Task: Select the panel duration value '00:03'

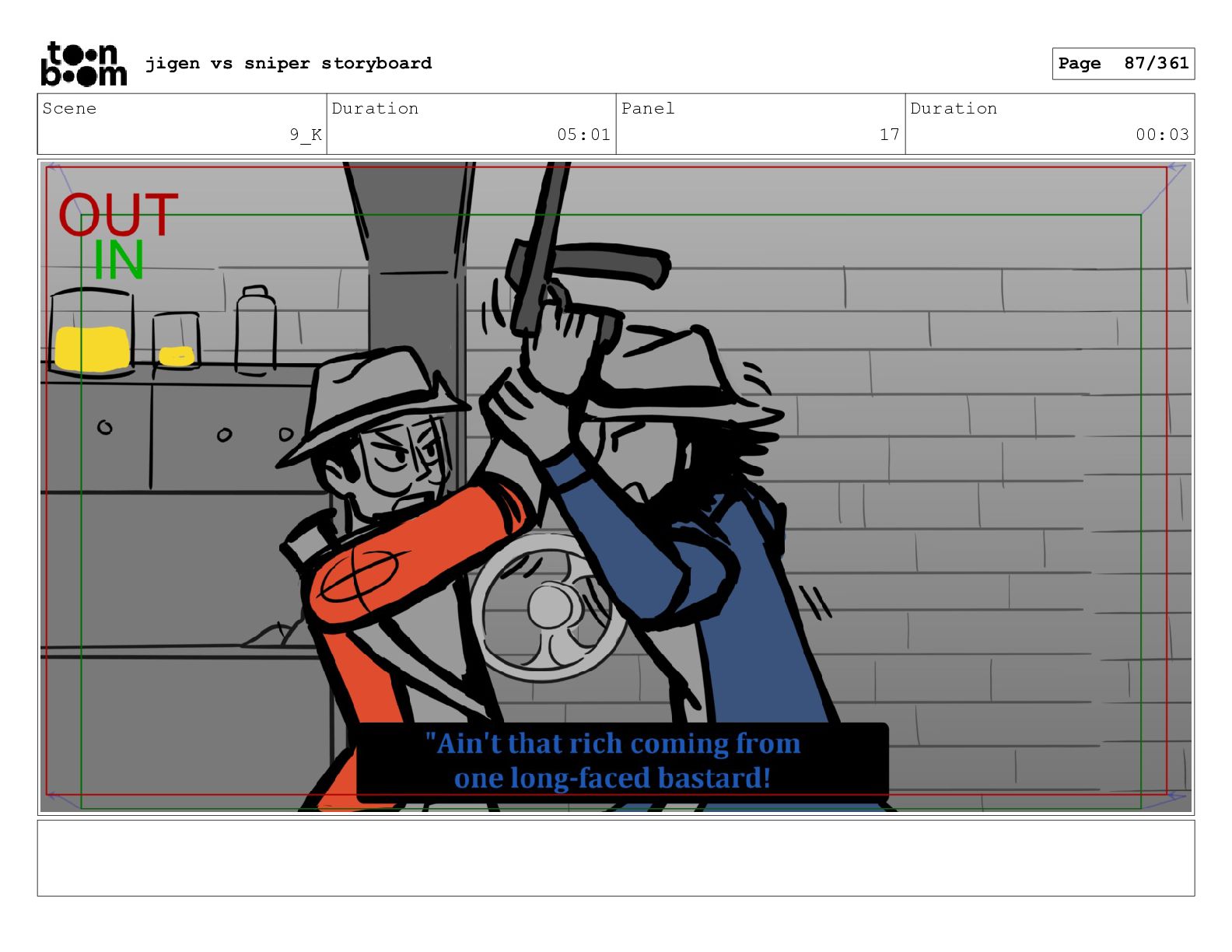Action: 1162,135
